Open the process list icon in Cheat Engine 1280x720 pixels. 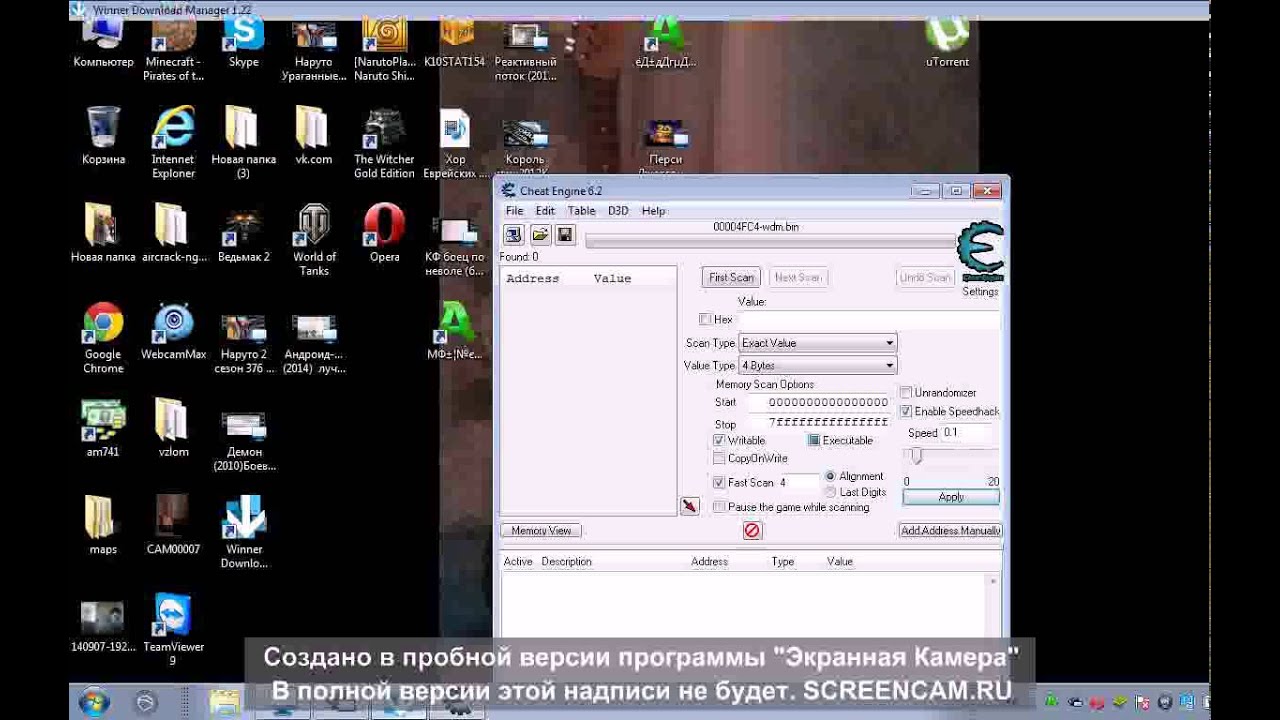coord(513,234)
